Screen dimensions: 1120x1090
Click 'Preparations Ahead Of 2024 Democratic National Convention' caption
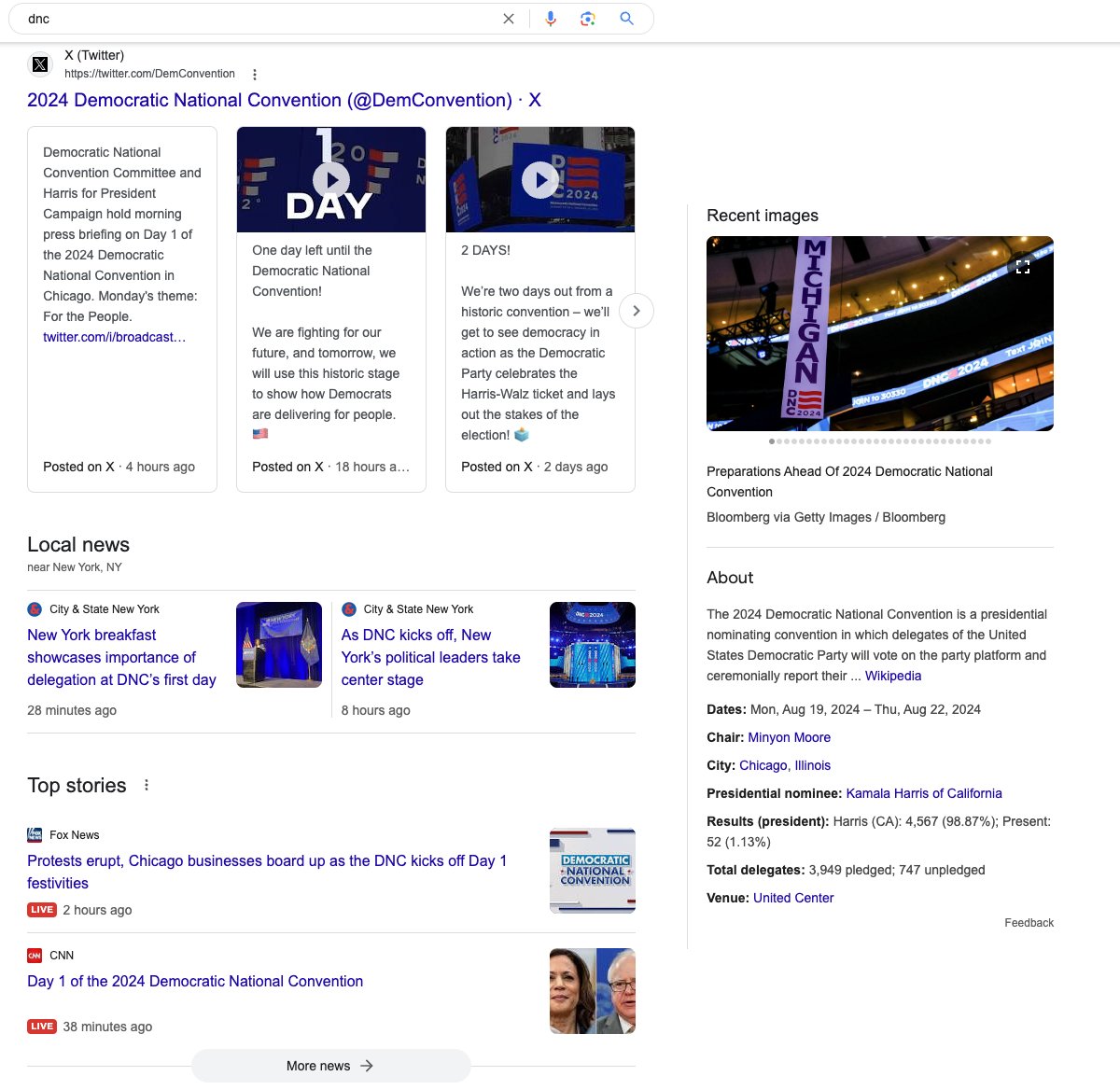pos(849,482)
